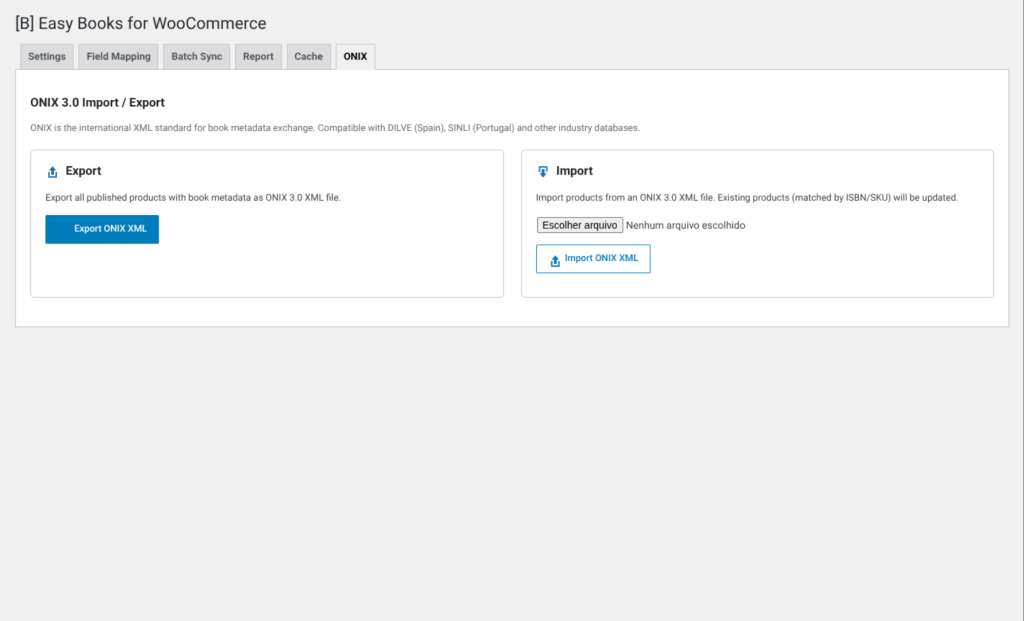Screen dimensions: 1024x621
Task: Click the 'Nenhum arquivo escolhido' file label
Action: click(x=686, y=225)
